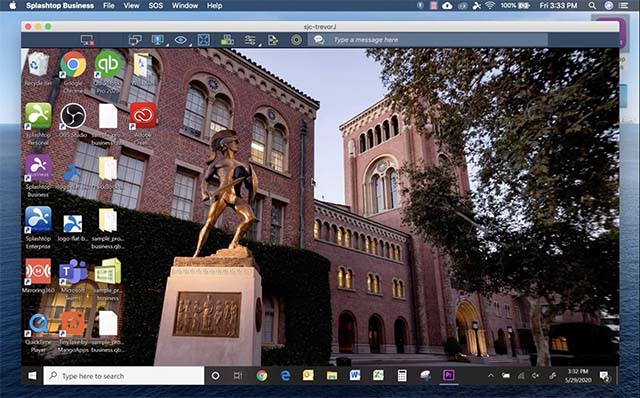
Task: Open the eye view options dropdown
Action: pos(181,40)
